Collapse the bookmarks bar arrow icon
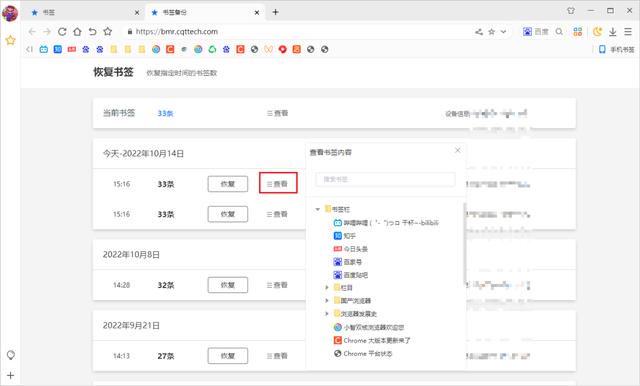The image size is (640, 386). [29, 49]
